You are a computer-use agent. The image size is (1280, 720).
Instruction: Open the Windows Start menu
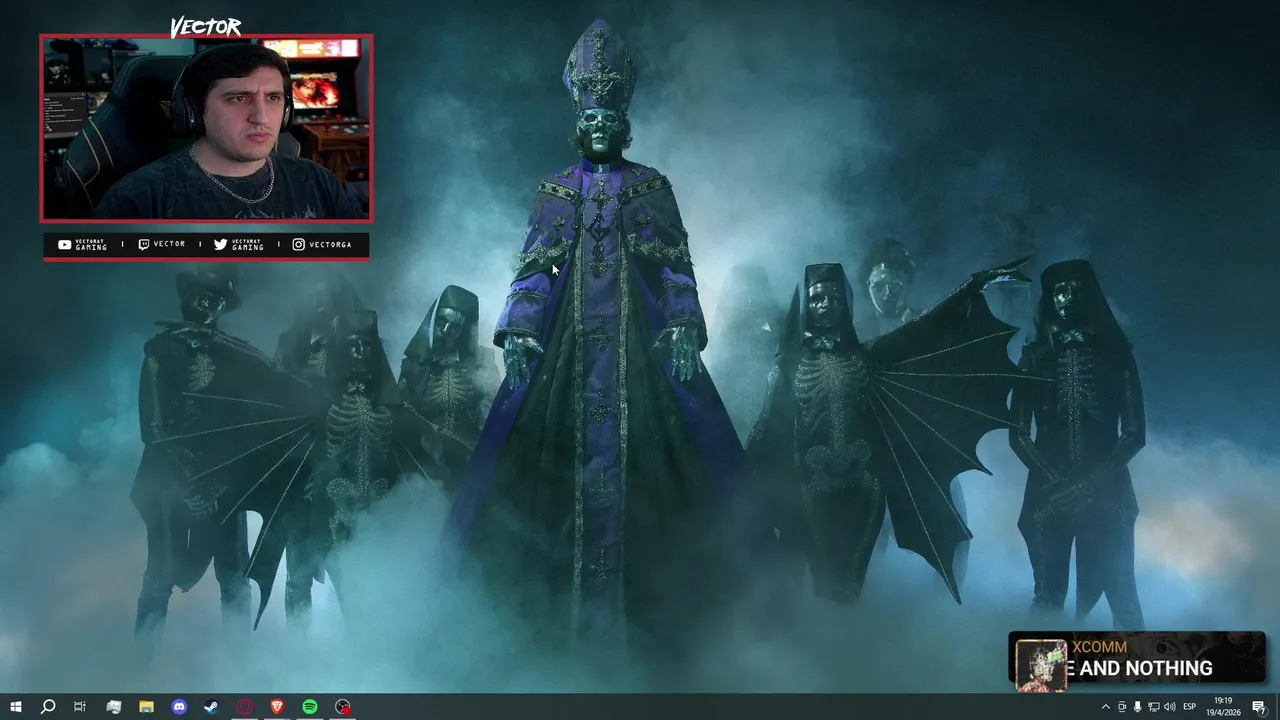click(15, 707)
